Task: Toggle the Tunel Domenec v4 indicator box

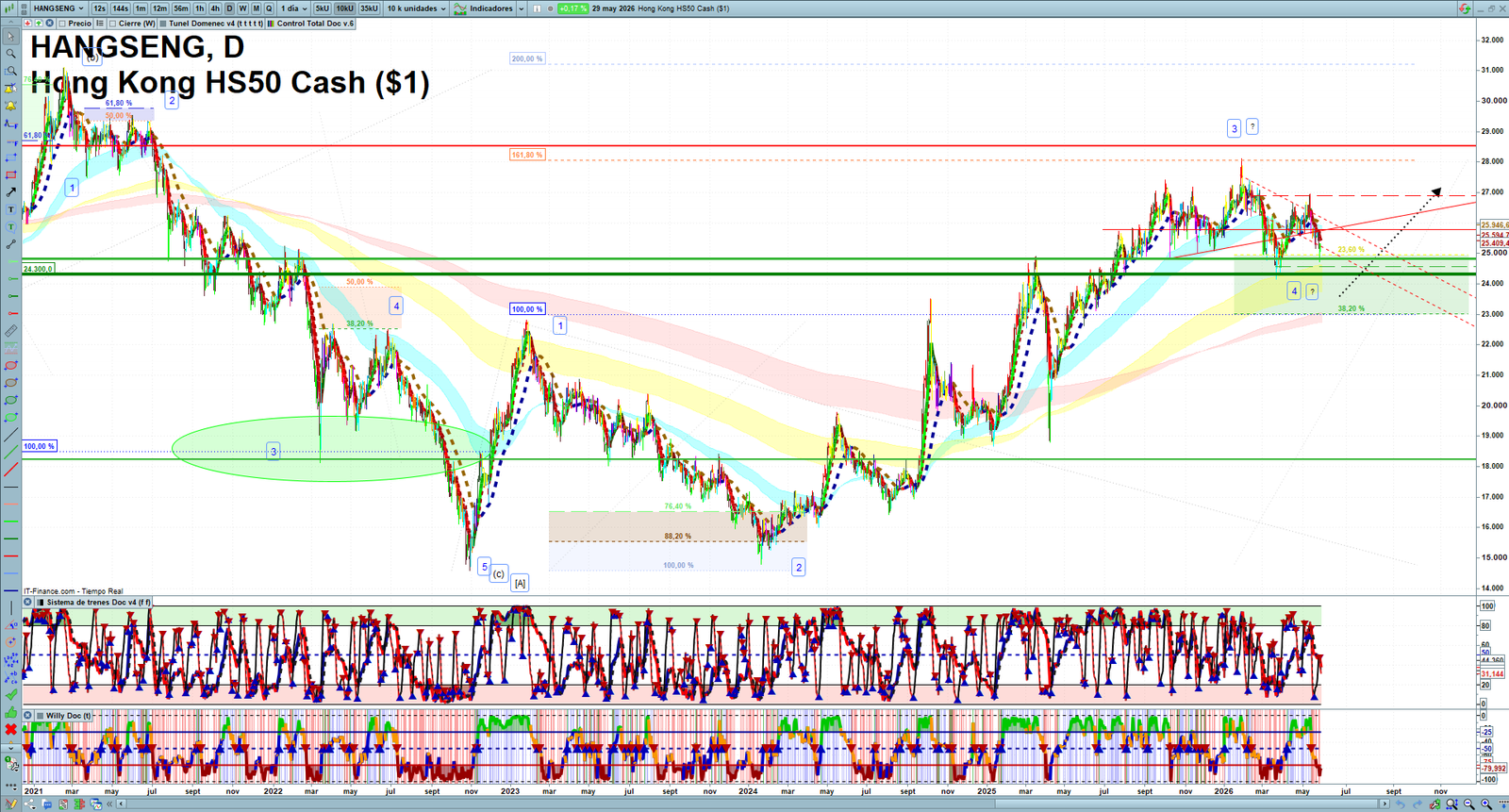Action: tap(162, 24)
